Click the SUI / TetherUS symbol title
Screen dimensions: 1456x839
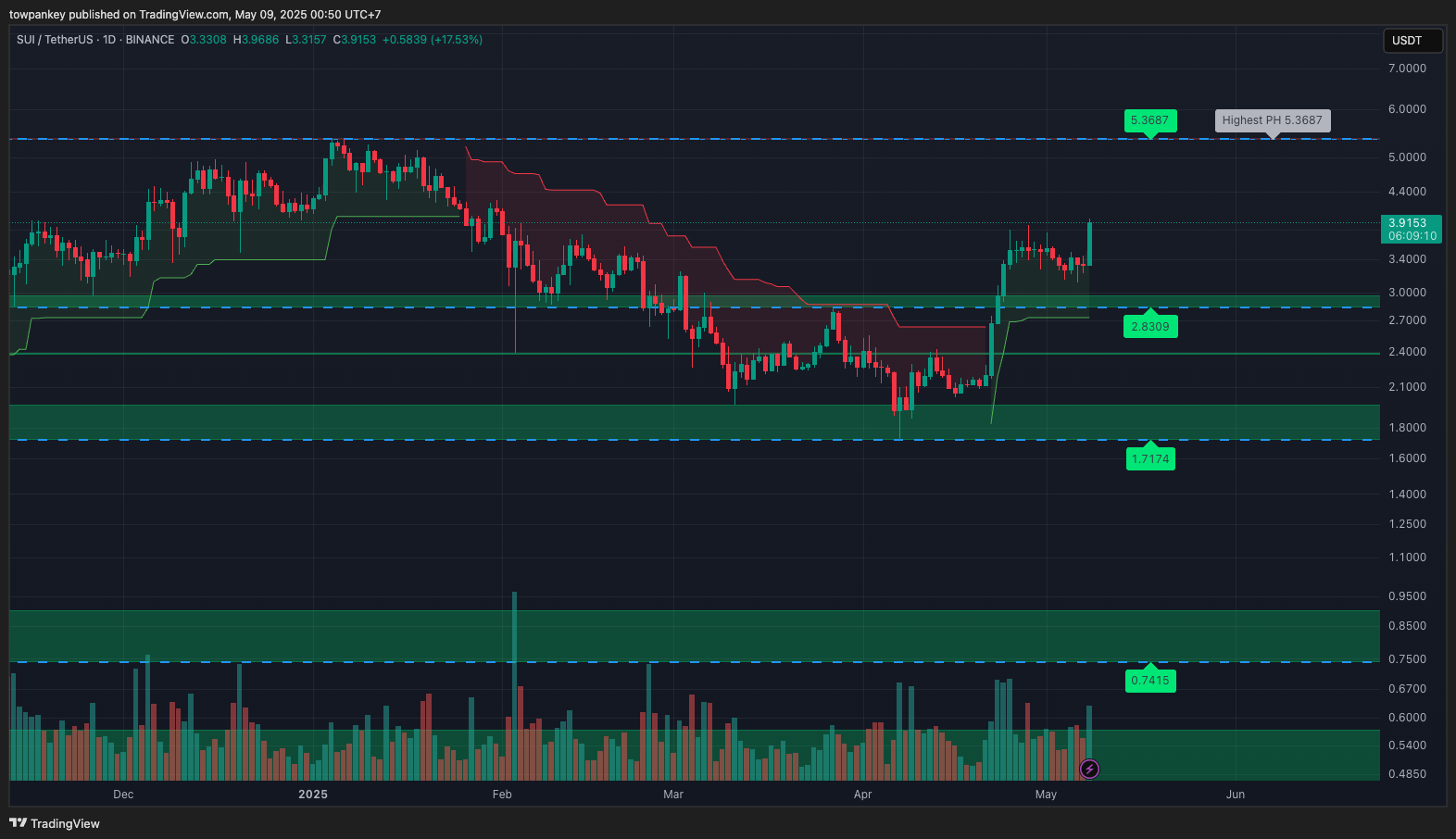coord(55,40)
